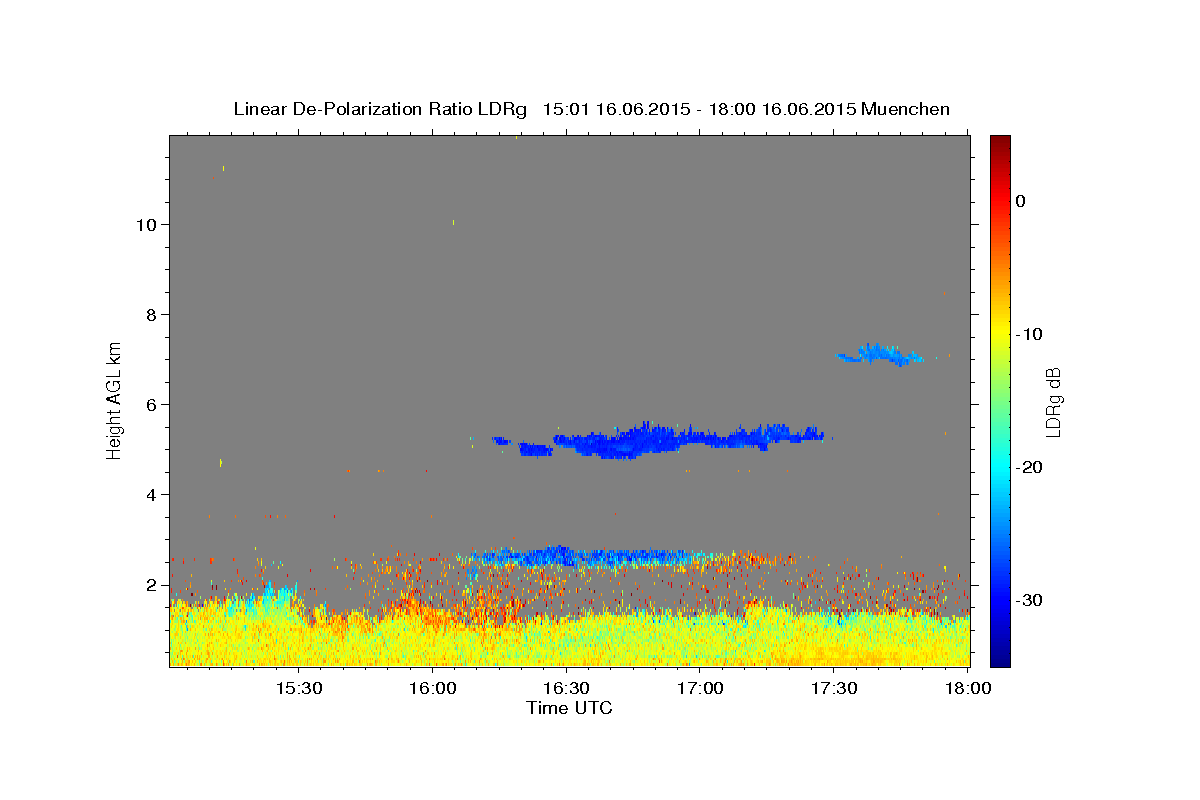
Task: Click the height tick label 6
Action: 152,404
